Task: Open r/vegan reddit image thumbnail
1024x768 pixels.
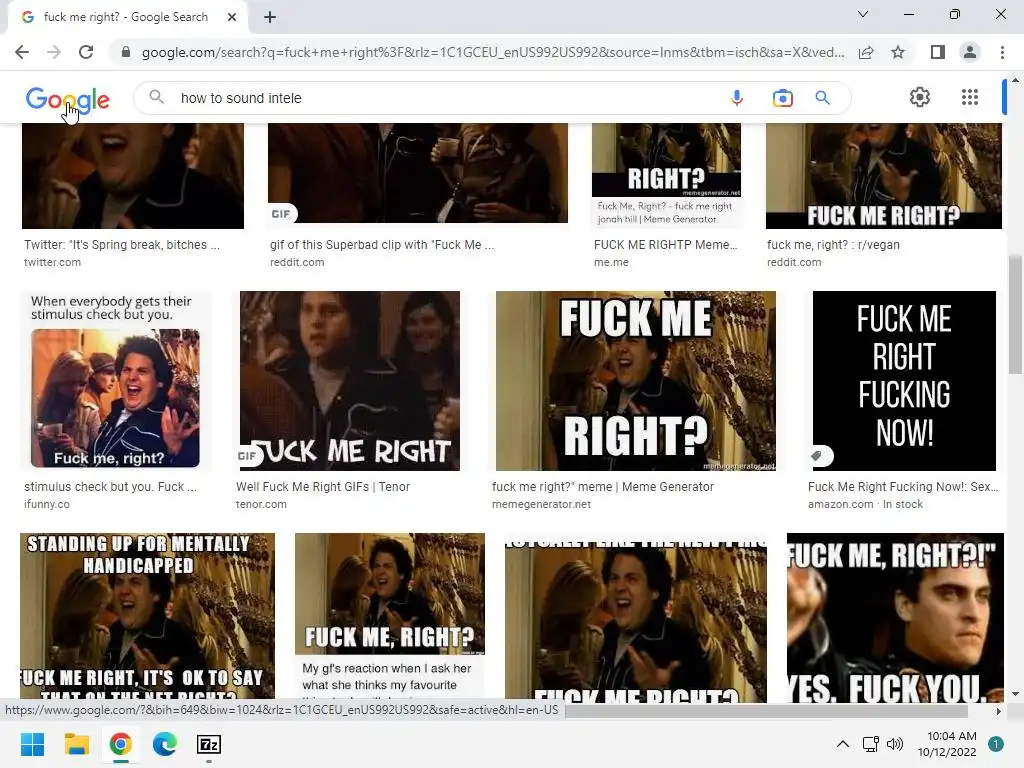Action: [x=884, y=176]
